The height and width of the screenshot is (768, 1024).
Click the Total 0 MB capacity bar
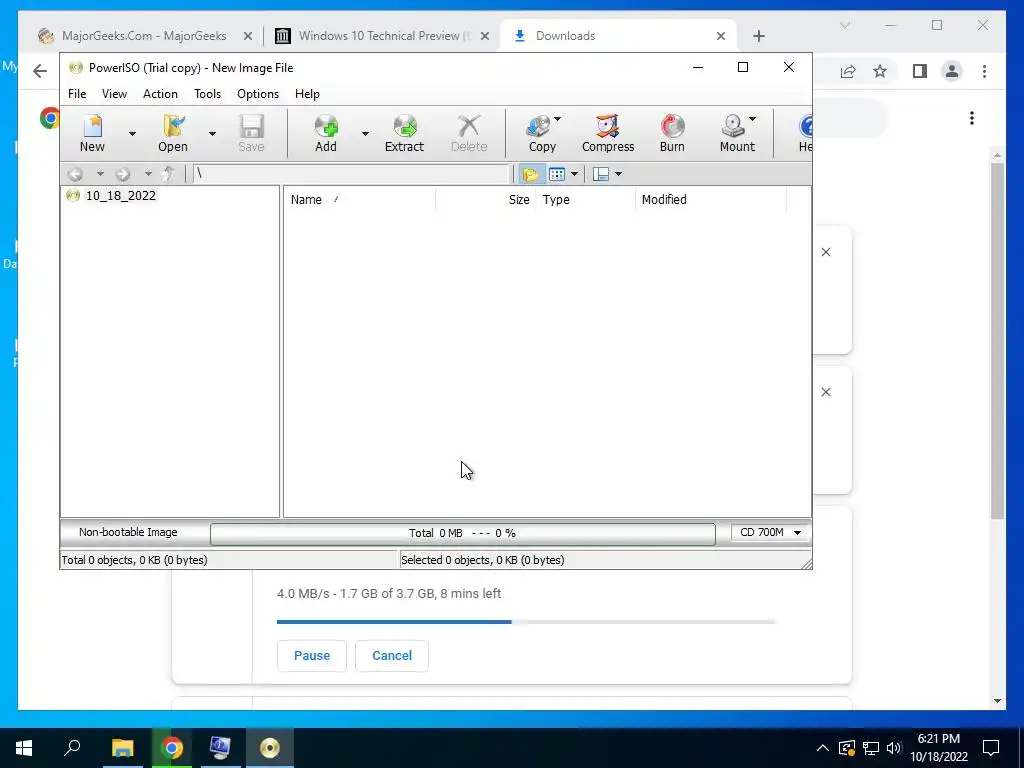click(x=462, y=534)
